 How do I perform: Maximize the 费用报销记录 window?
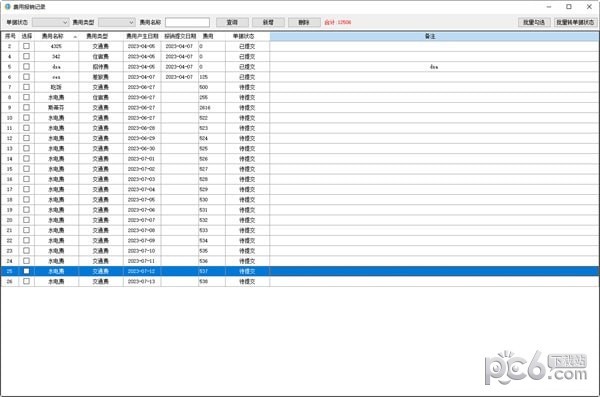tap(569, 7)
